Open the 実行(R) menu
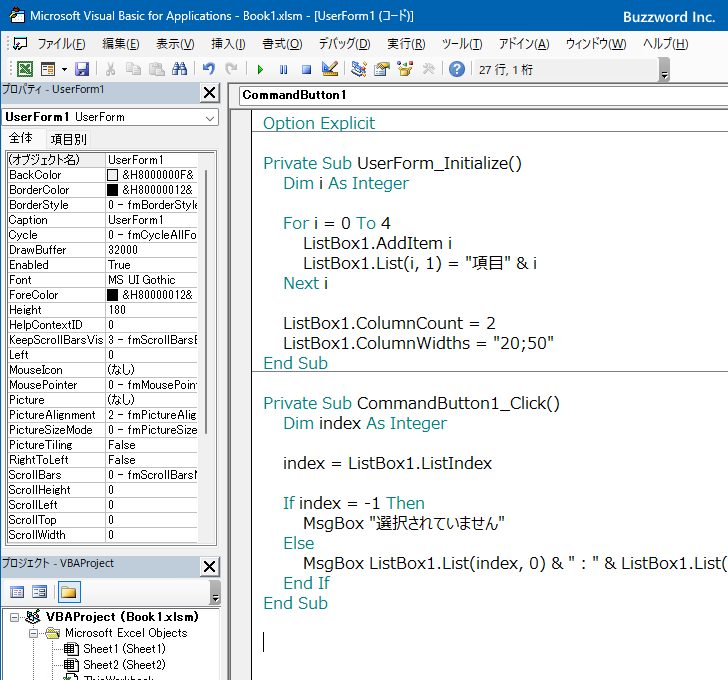The width and height of the screenshot is (728, 680). click(x=406, y=44)
